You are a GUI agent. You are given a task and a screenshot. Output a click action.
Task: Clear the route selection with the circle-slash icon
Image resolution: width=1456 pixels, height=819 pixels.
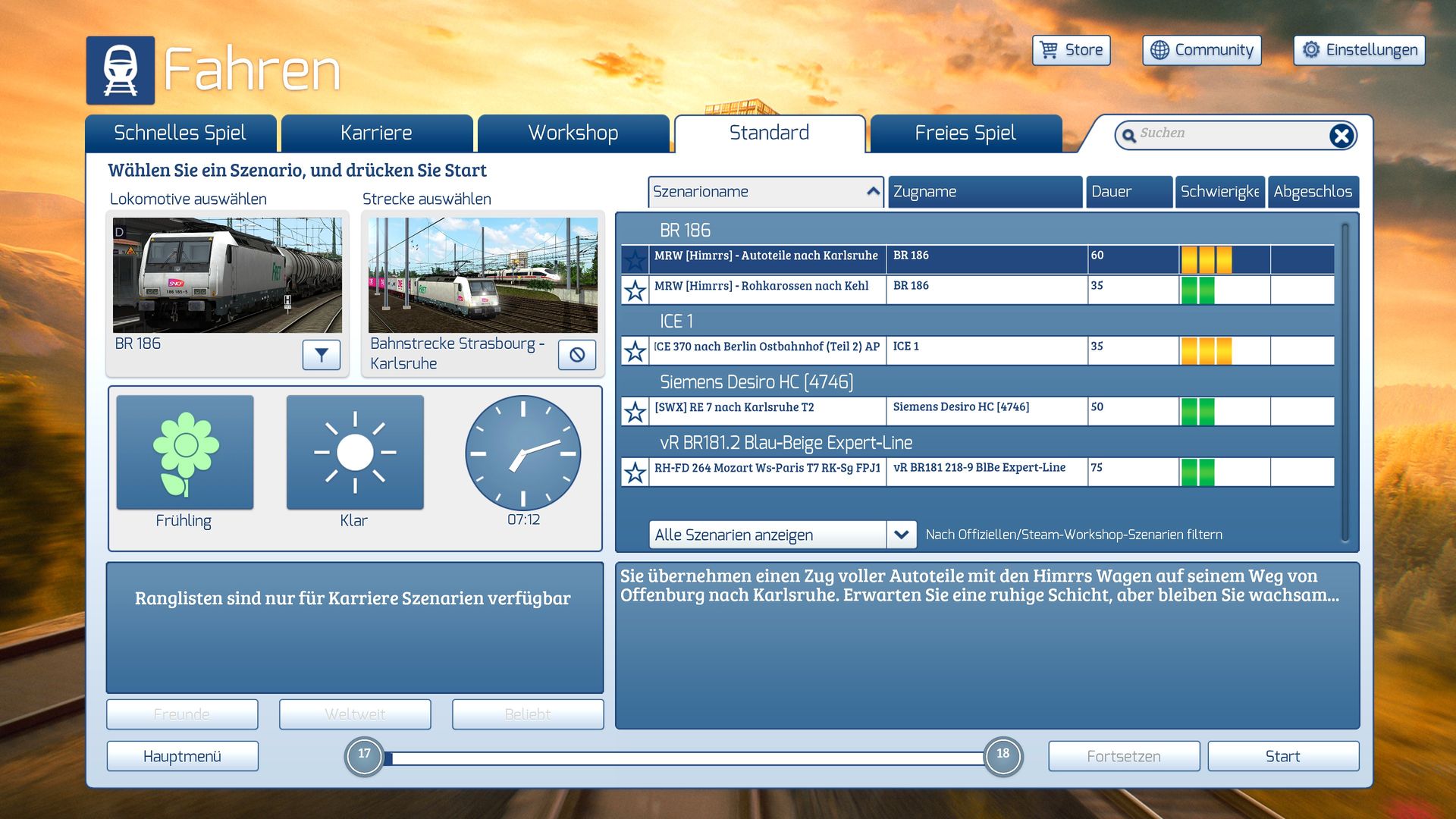pos(576,354)
